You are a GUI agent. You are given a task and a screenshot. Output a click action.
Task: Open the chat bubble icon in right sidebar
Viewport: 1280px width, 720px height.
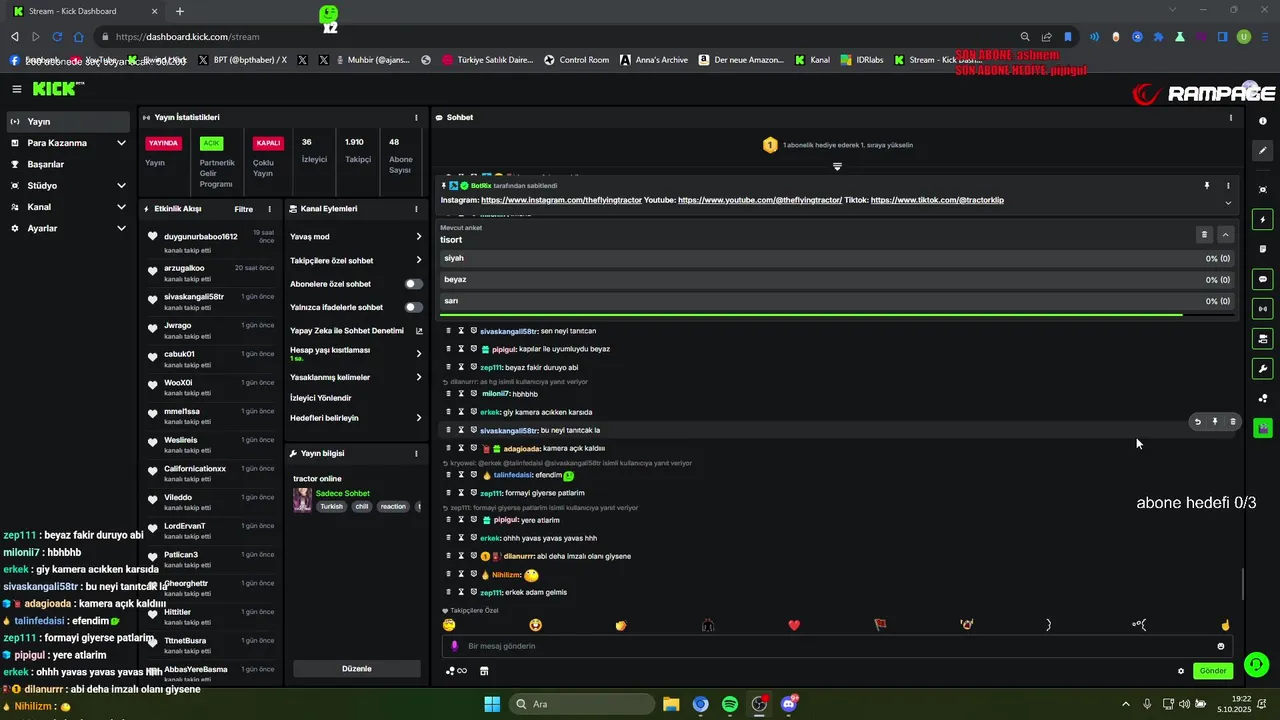point(1263,279)
